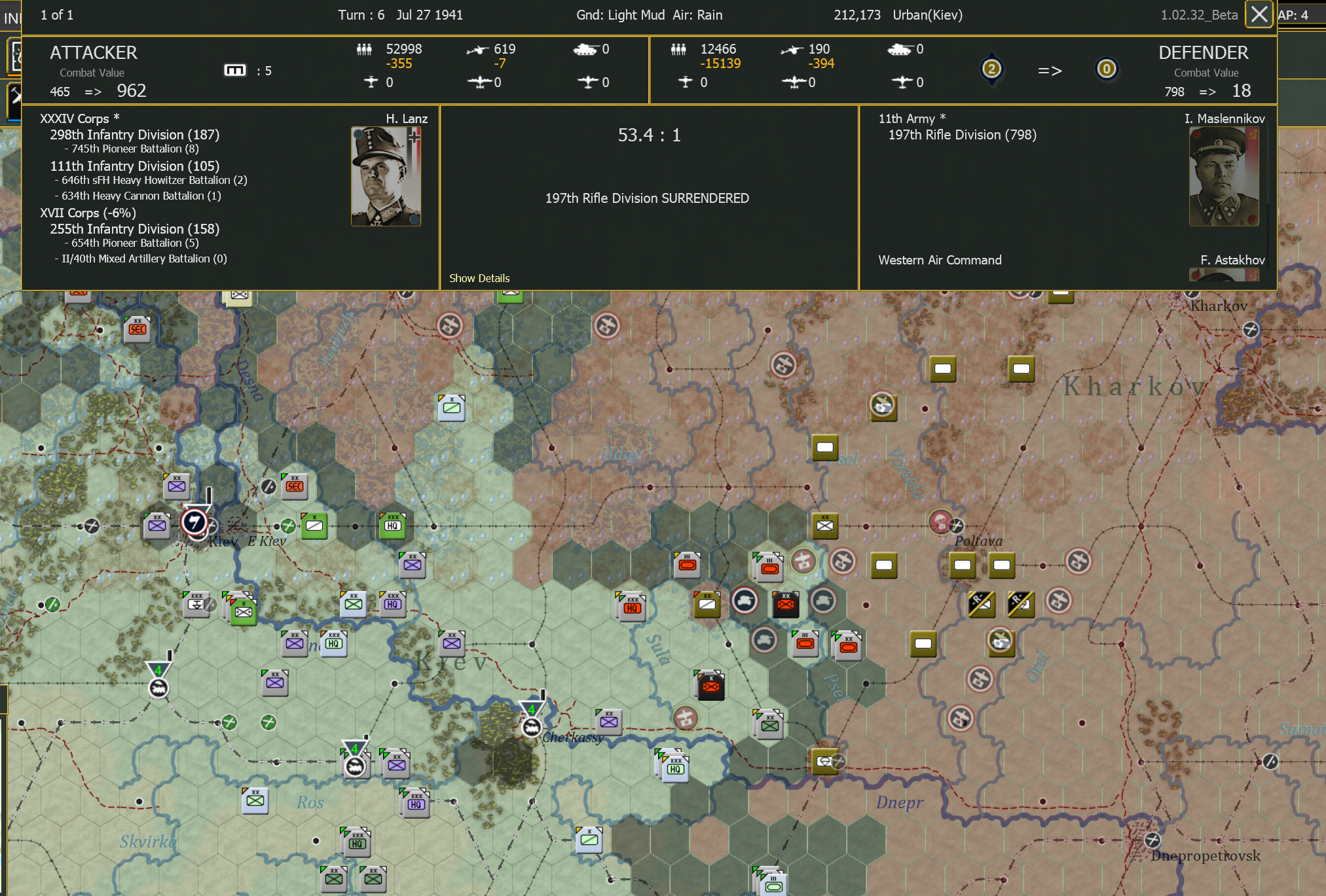The height and width of the screenshot is (896, 1326).
Task: Select the airborne marker at Poltava
Action: tap(940, 522)
